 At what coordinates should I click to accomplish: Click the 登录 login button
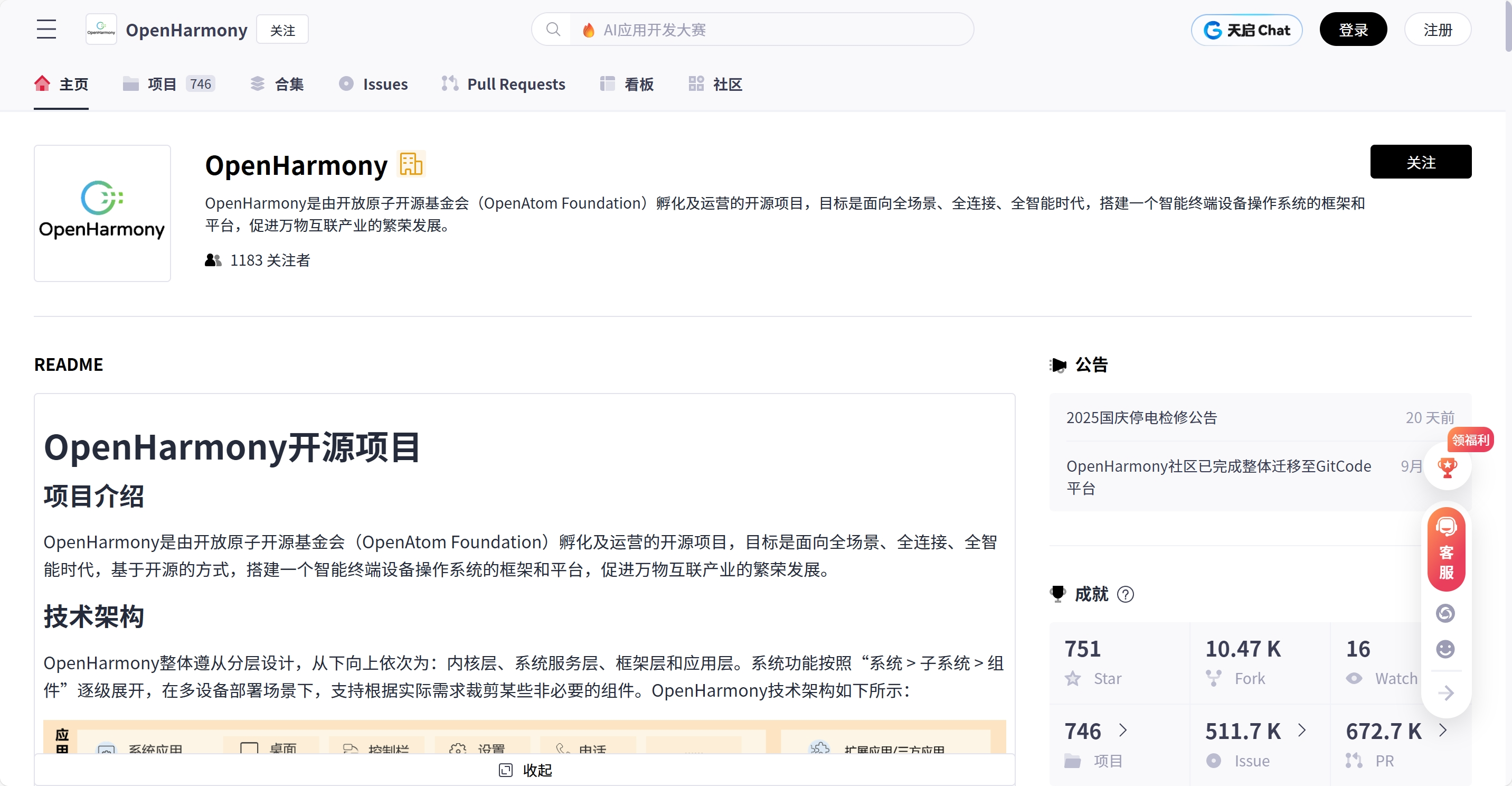1353,30
